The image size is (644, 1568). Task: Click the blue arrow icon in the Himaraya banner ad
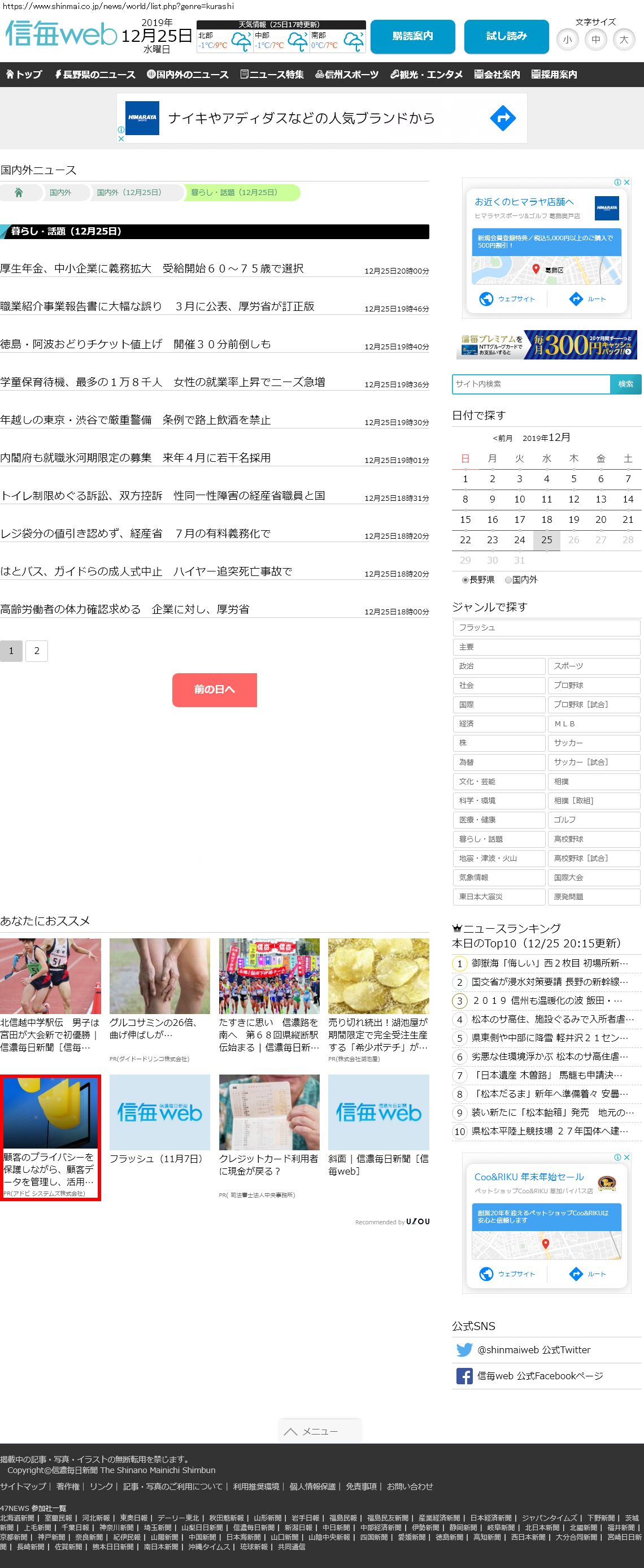tap(502, 118)
